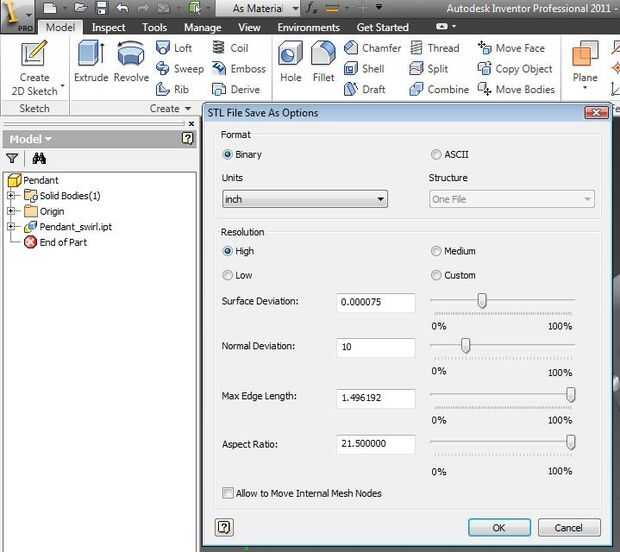Click the Normal Deviation slider handle
620x552 pixels.
tap(465, 345)
